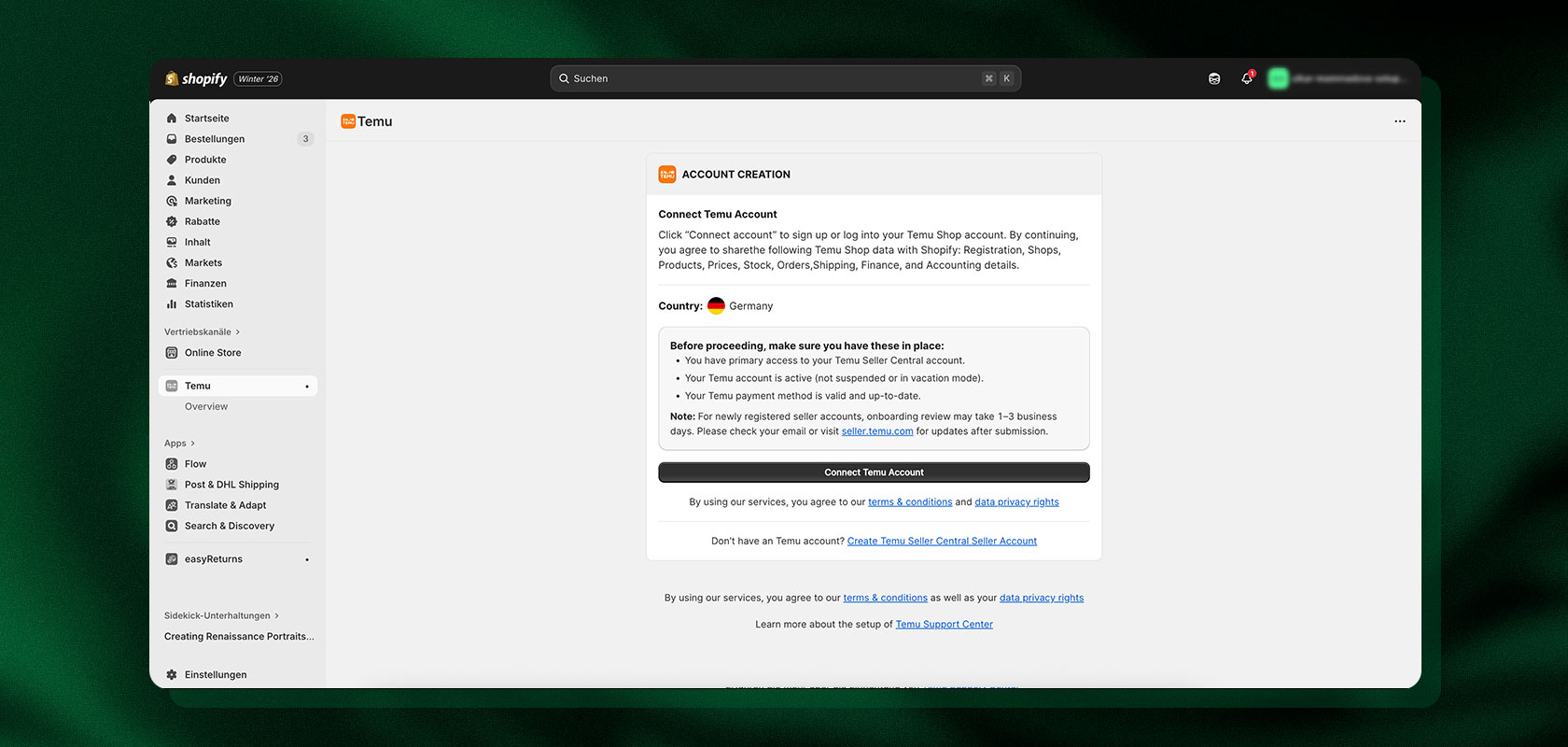The width and height of the screenshot is (1568, 747).
Task: Expand the Vertriebskanäle section
Action: (202, 331)
